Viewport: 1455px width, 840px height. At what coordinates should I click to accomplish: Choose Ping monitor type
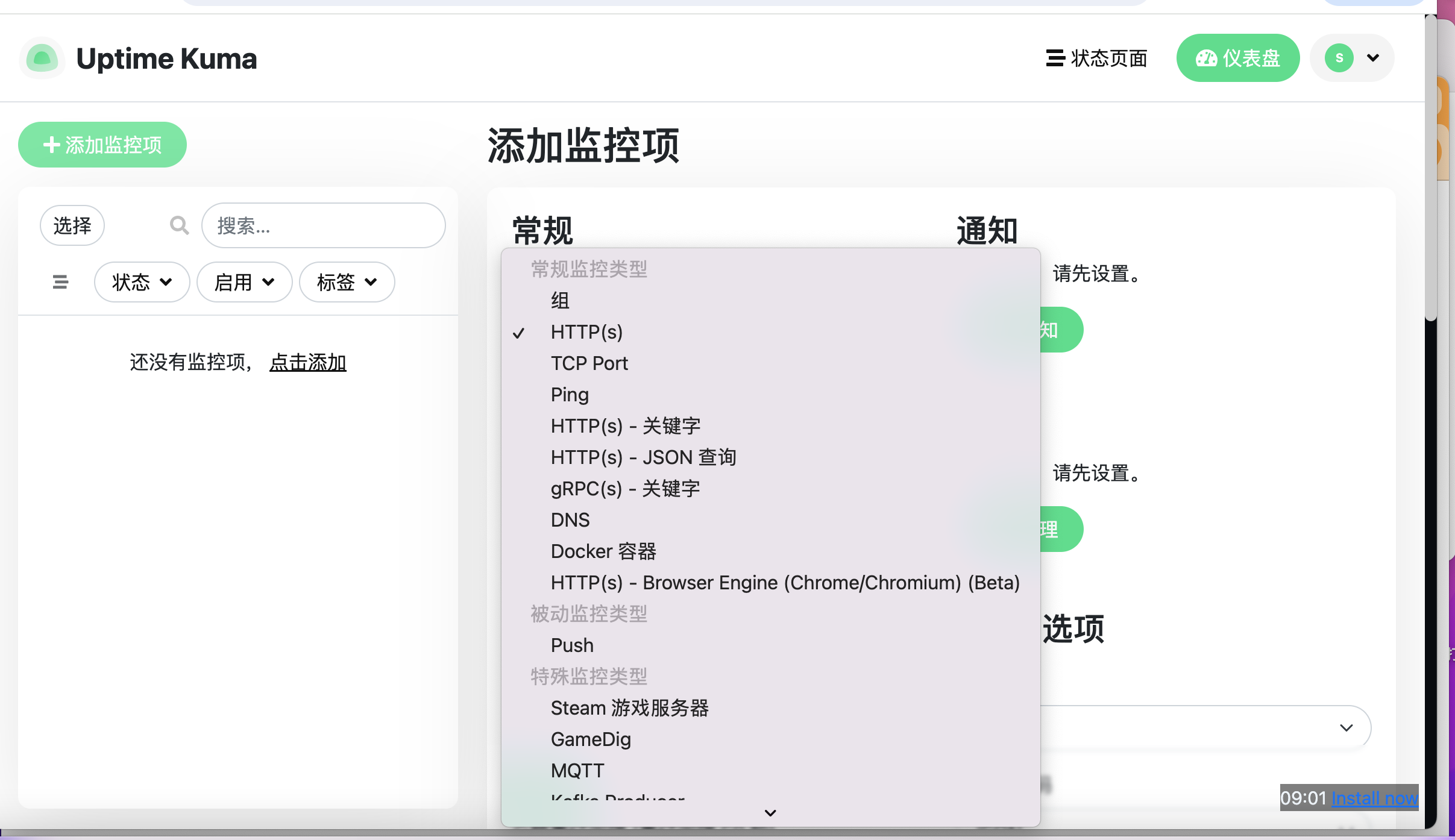point(770,394)
